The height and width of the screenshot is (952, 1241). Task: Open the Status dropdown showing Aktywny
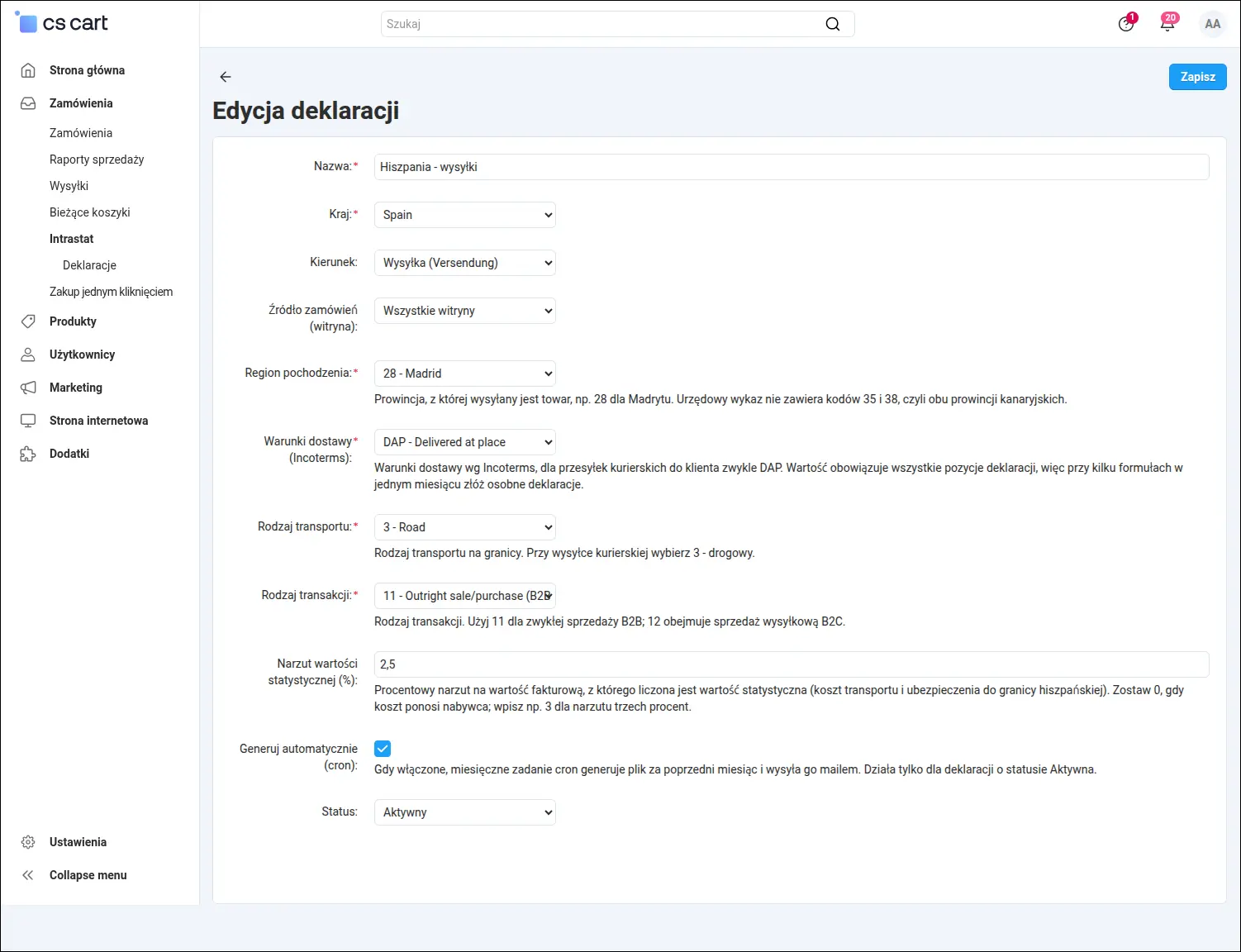pos(464,812)
